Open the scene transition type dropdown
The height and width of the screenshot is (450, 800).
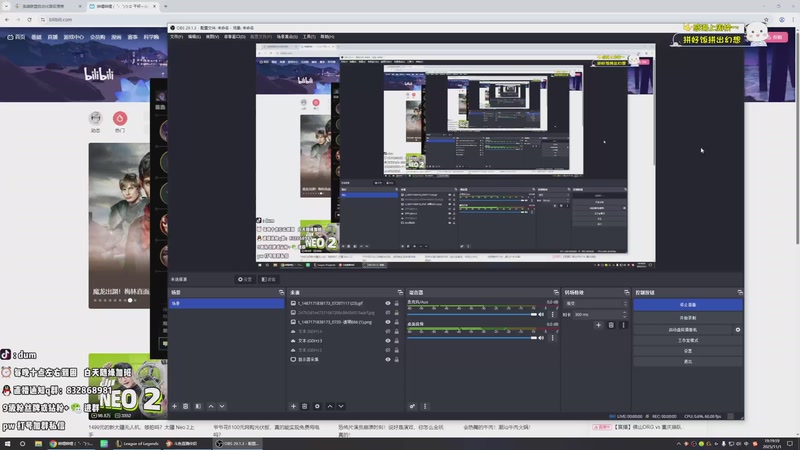pos(596,303)
